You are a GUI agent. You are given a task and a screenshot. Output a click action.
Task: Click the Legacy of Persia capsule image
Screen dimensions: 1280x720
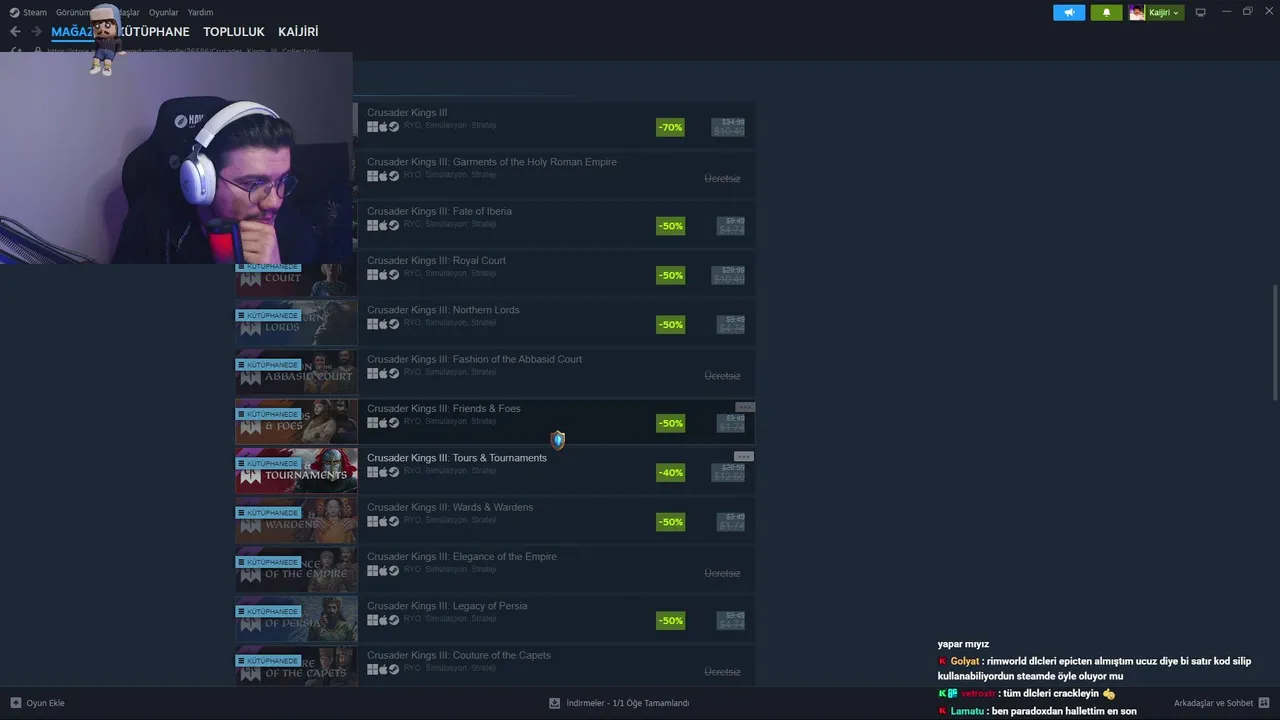click(296, 618)
